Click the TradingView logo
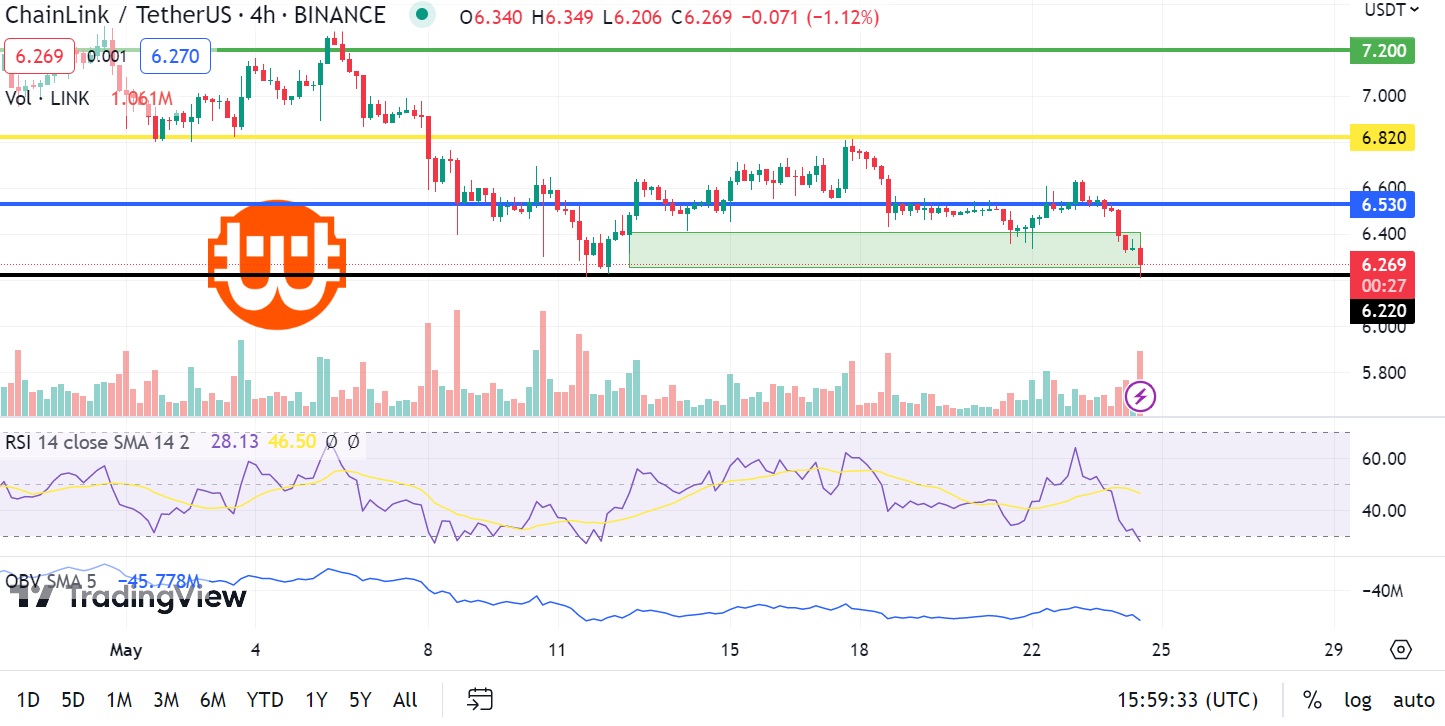Screen dimensions: 1445x726 pyautogui.click(x=128, y=597)
